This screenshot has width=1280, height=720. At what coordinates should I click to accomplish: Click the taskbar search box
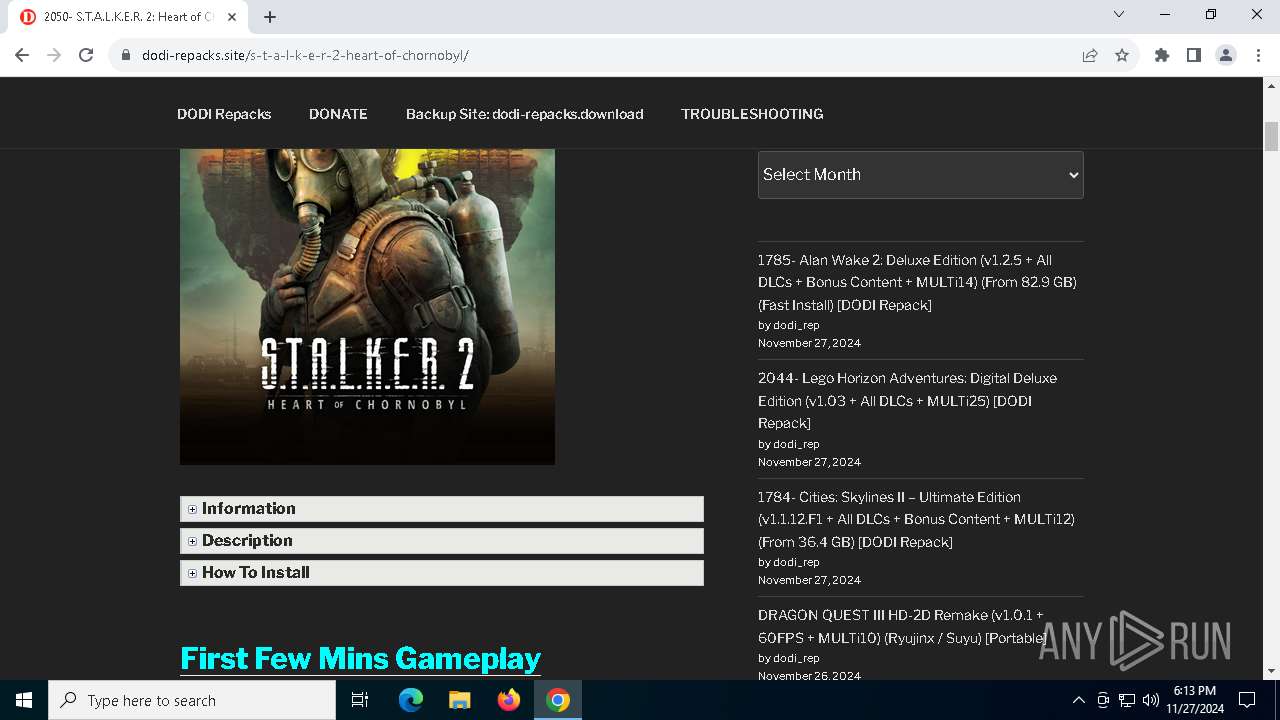point(192,700)
